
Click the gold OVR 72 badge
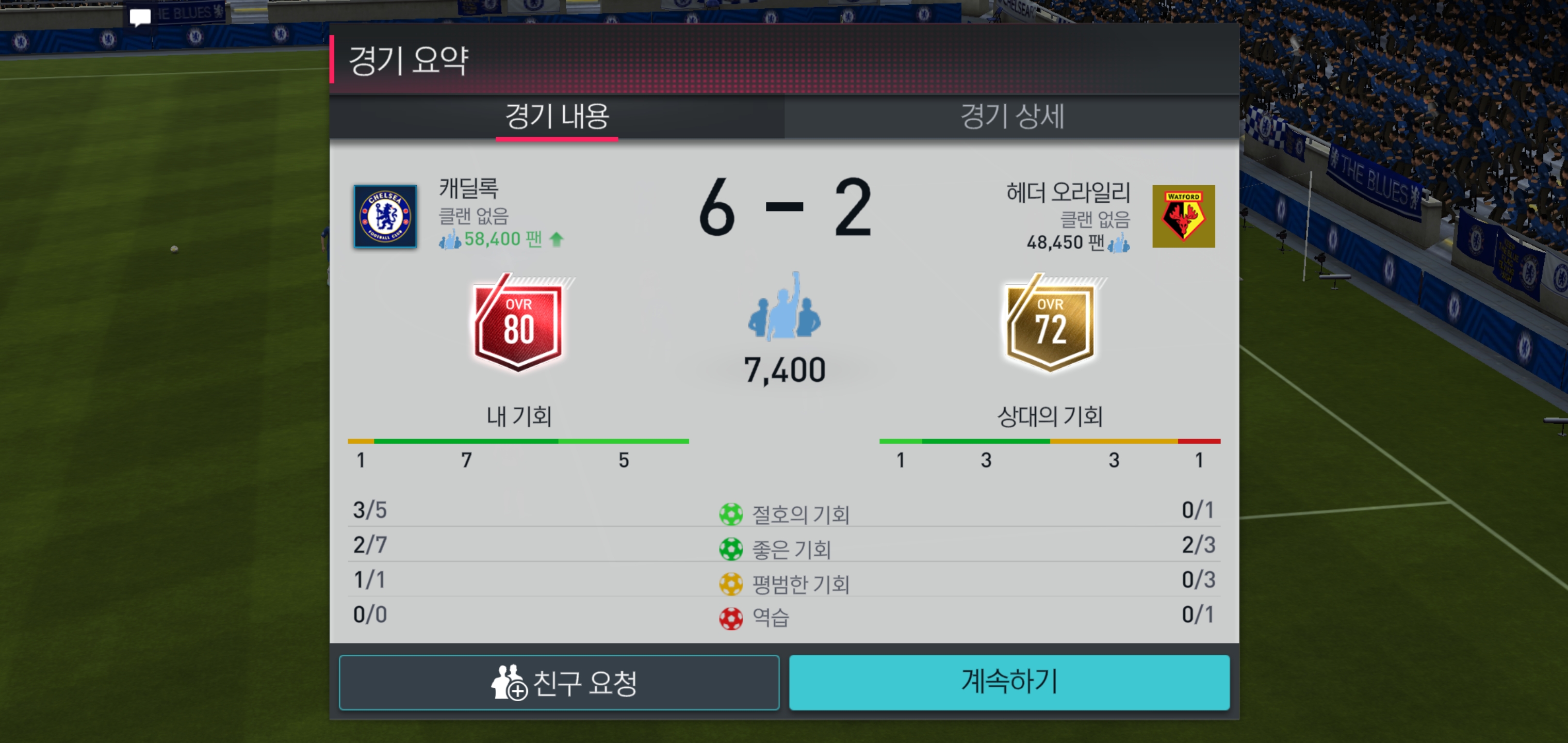pos(1051,323)
